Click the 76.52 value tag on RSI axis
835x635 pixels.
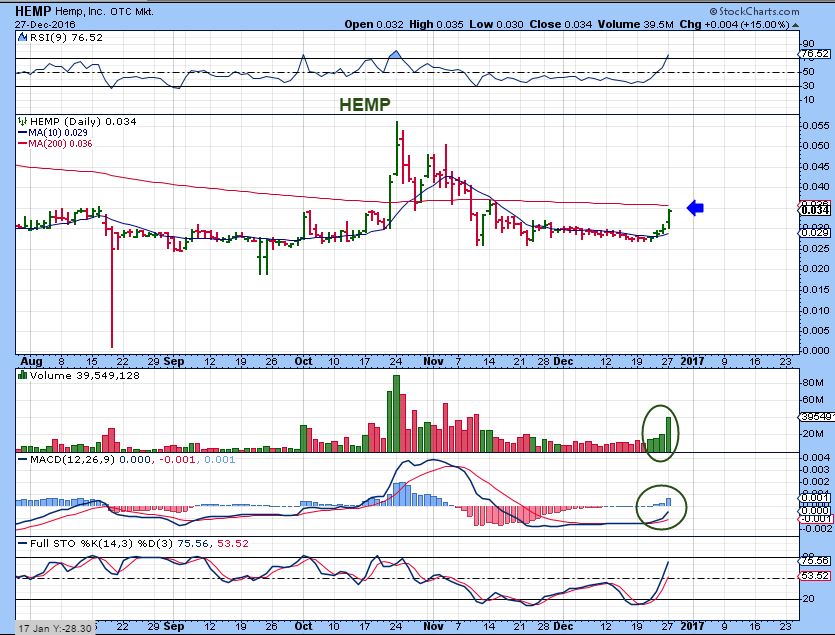[815, 54]
